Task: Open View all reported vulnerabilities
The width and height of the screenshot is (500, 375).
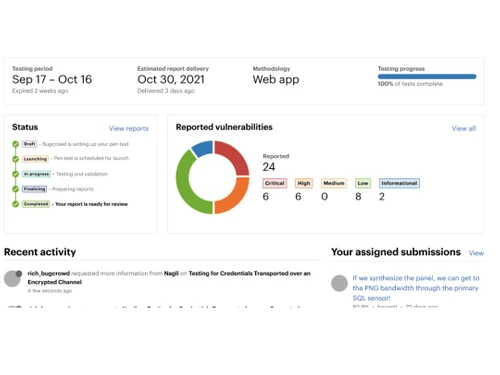Action: coord(464,129)
